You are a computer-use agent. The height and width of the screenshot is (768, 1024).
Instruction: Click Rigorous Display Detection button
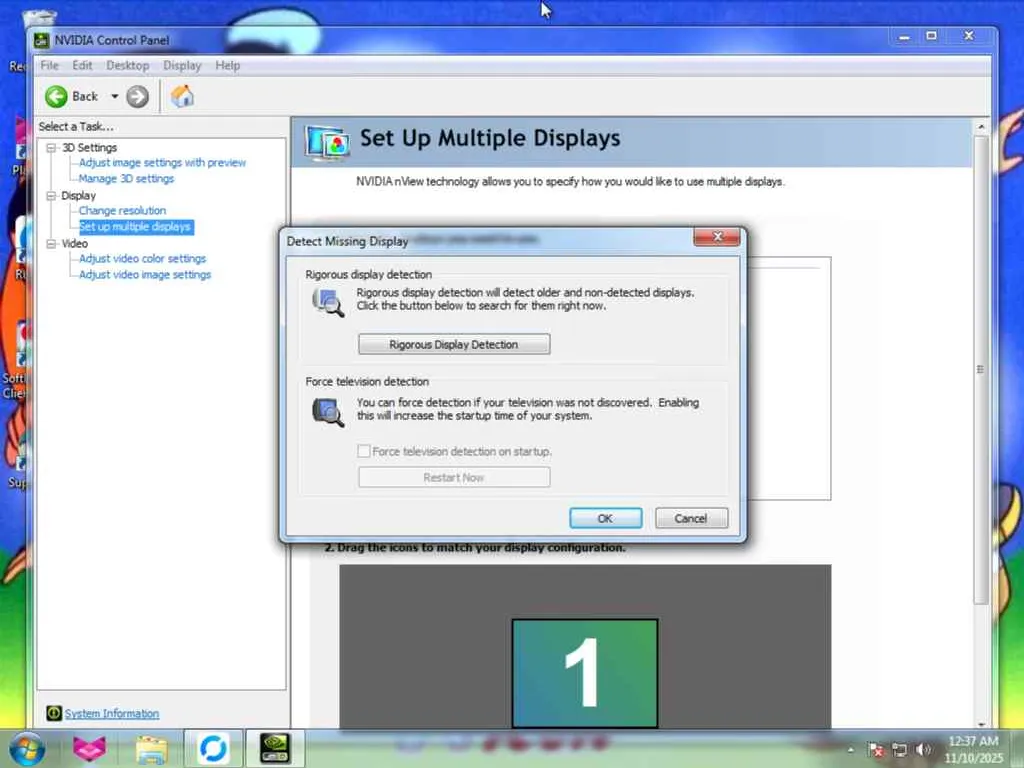pos(454,344)
